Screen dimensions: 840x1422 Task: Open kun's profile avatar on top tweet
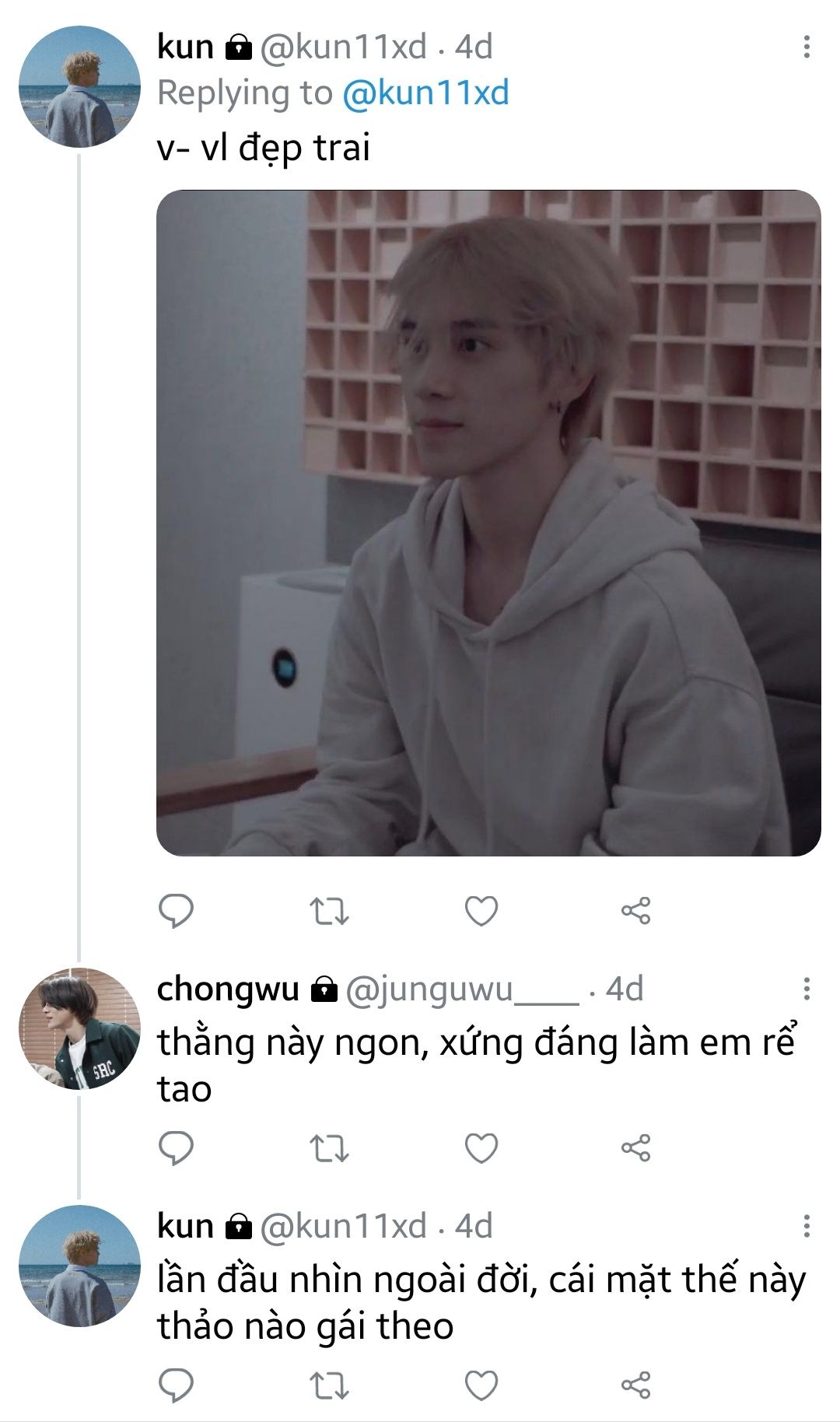(x=79, y=87)
